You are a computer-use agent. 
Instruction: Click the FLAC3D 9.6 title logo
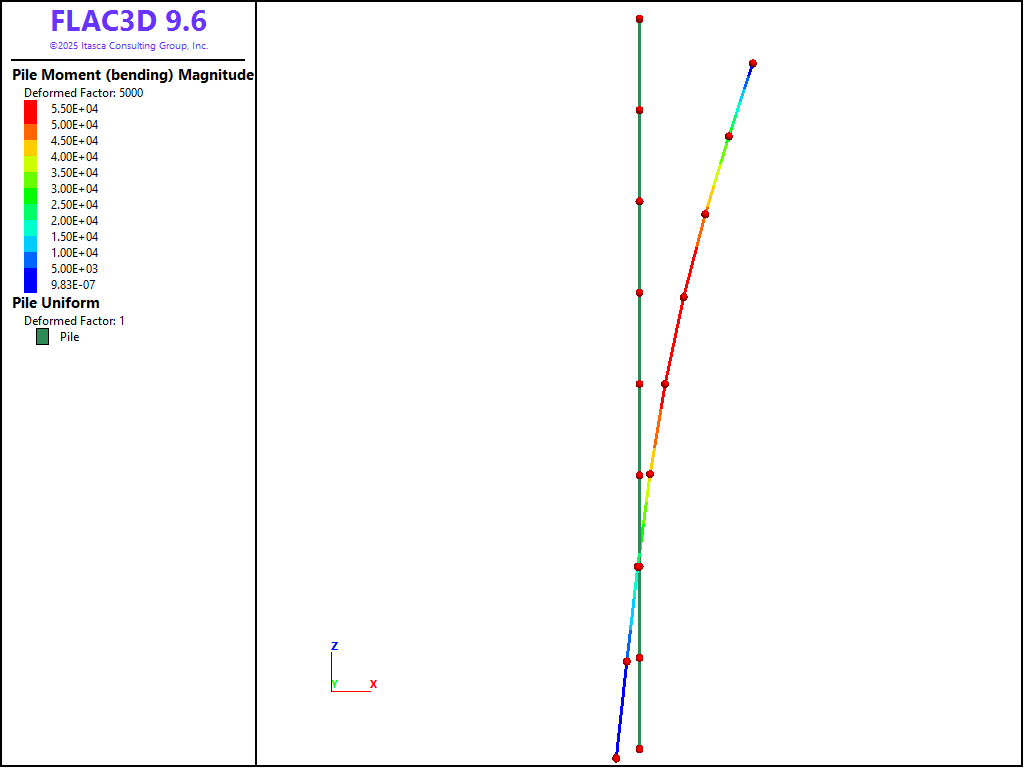(128, 21)
